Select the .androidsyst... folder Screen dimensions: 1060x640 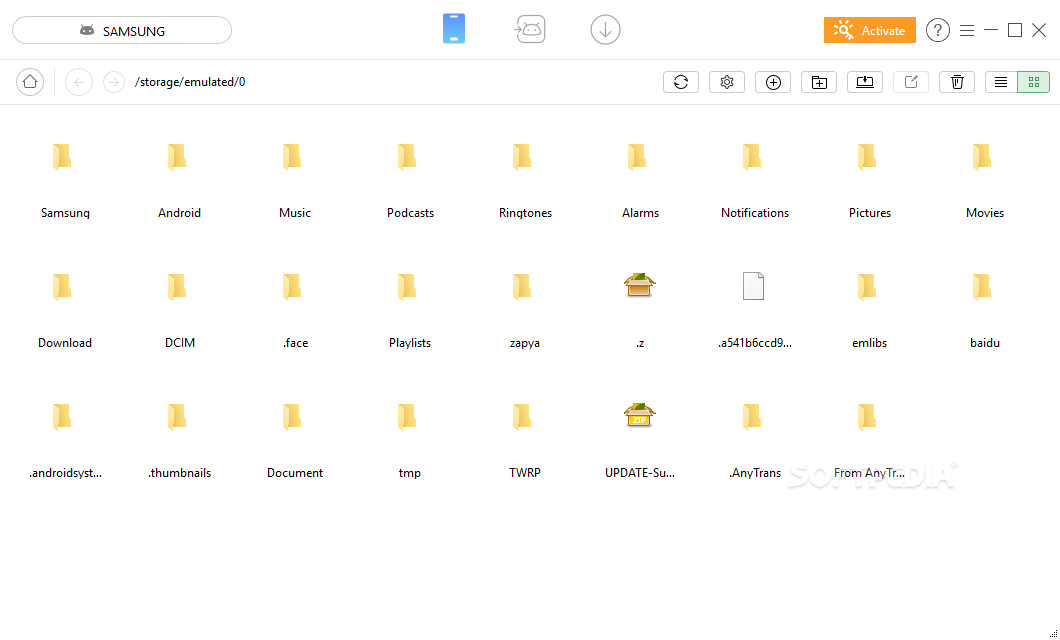pyautogui.click(x=65, y=440)
